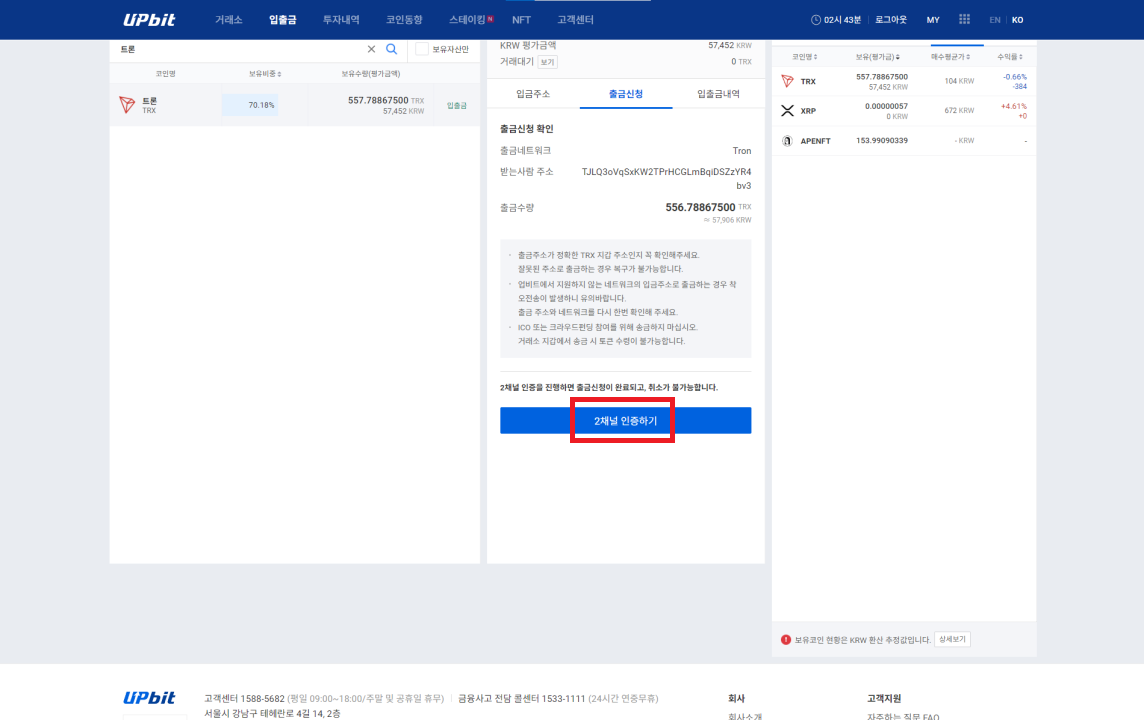This screenshot has width=1144, height=720.
Task: Click the 153.99090339 APENFT balance
Action: (881, 141)
